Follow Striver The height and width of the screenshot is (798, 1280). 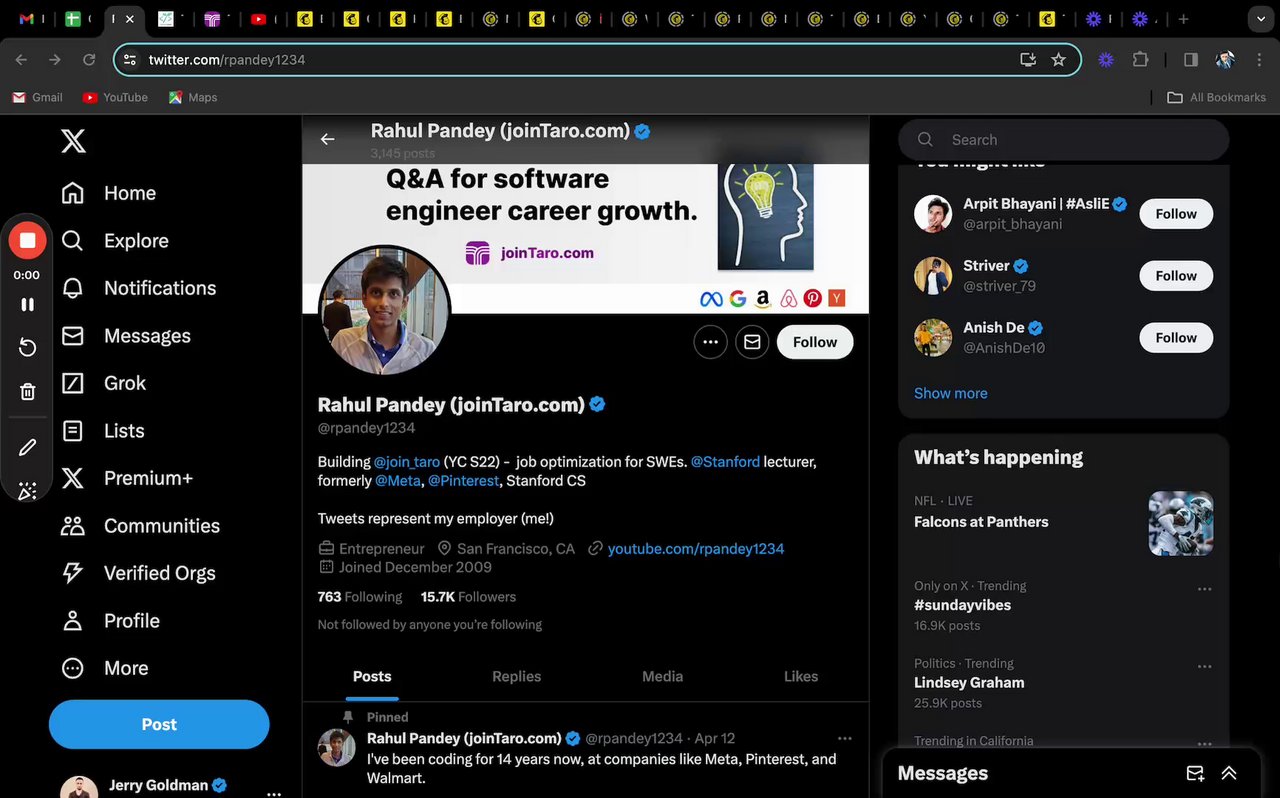tap(1176, 276)
